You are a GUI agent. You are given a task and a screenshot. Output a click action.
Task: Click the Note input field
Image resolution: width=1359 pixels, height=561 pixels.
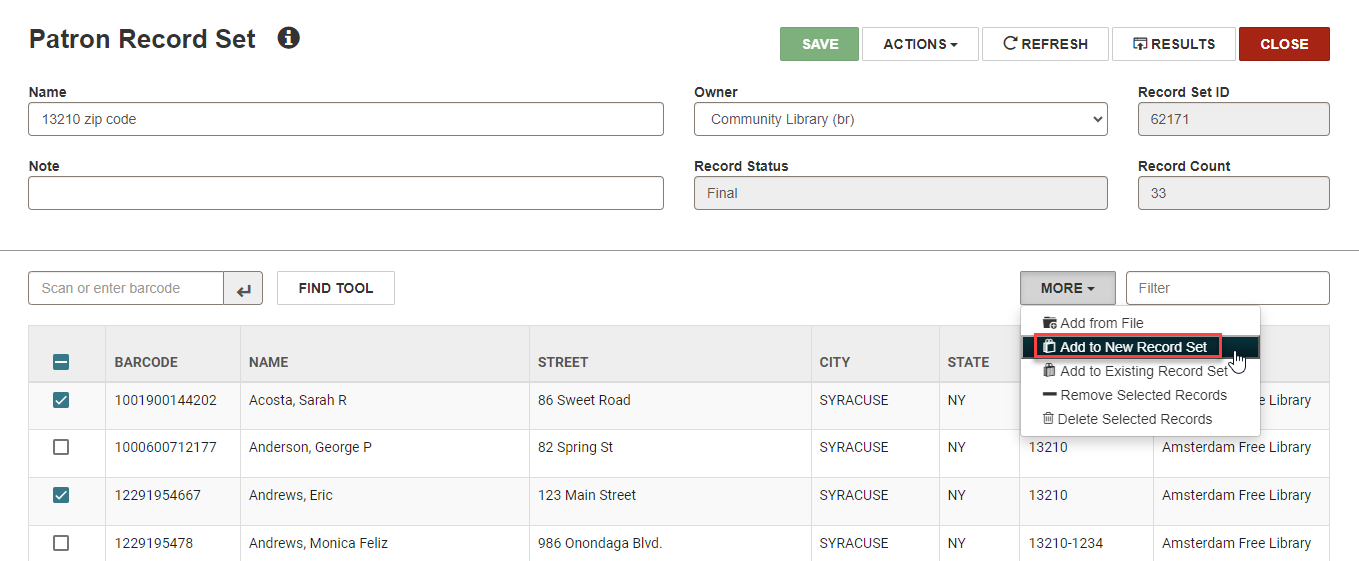346,193
